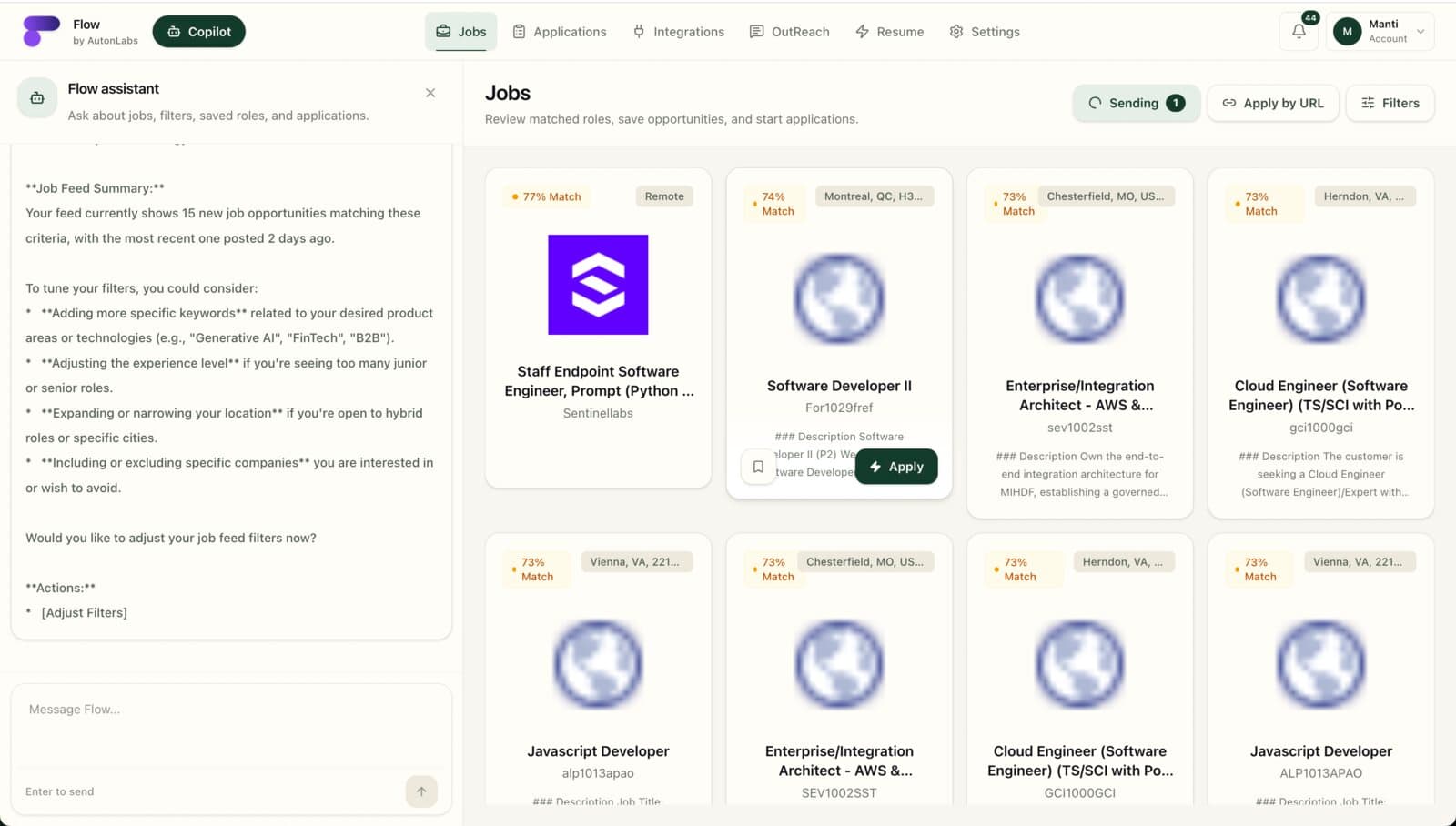Image resolution: width=1456 pixels, height=826 pixels.
Task: Click the SEV1002SST company name
Action: (839, 793)
